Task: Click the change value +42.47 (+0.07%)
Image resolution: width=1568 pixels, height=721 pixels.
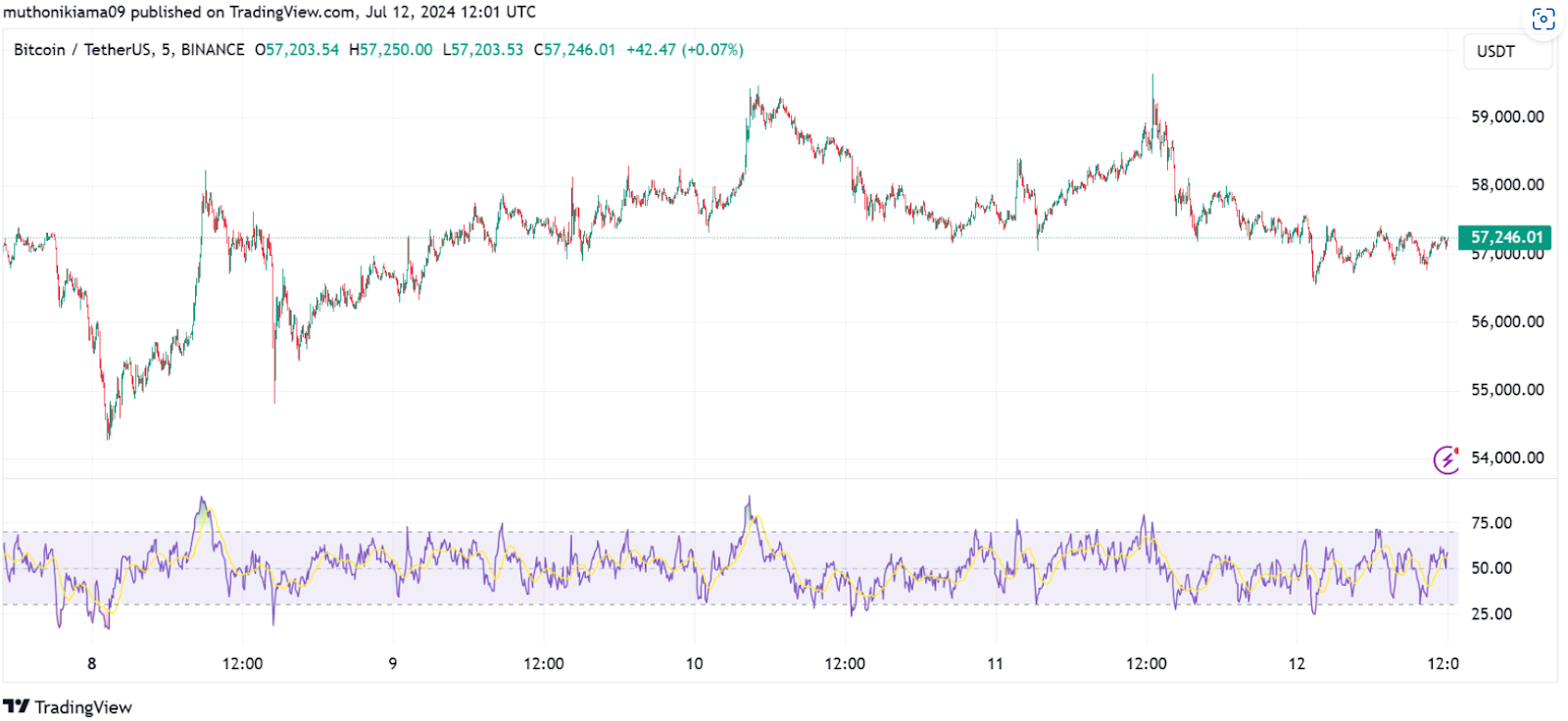Action: 685,49
